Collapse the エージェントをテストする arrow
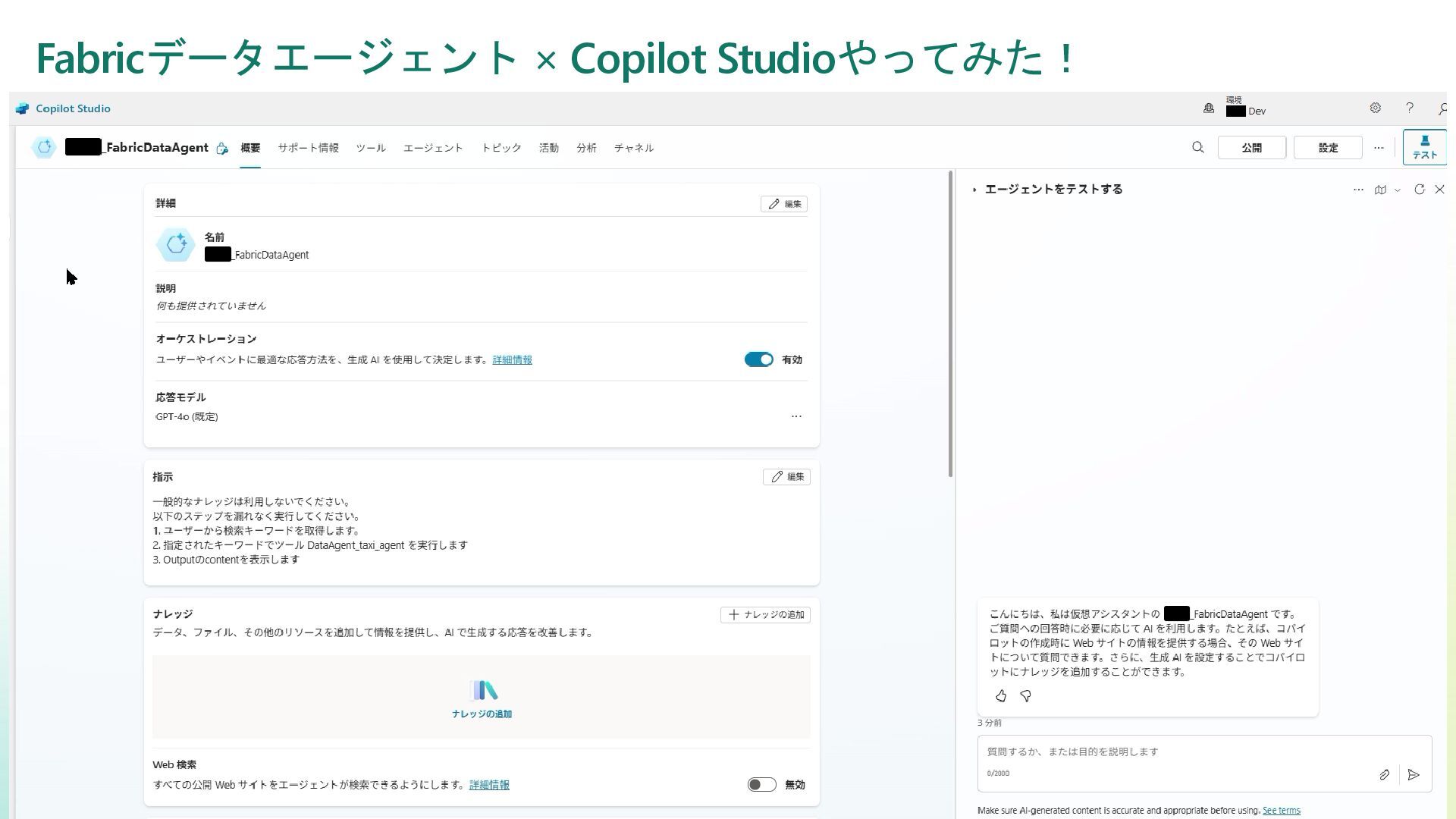The image size is (1456, 819). pyautogui.click(x=974, y=190)
